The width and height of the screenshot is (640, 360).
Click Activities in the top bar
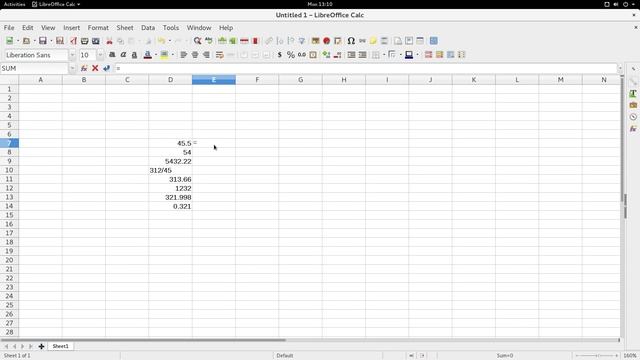click(x=14, y=4)
